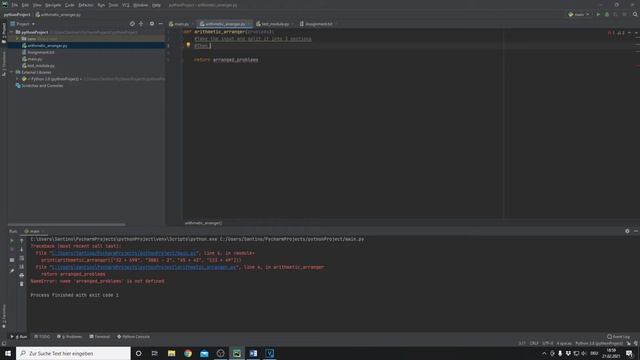Click the rerun icon in the Run panel
Image resolution: width=640 pixels, height=360 pixels.
click(x=12, y=241)
